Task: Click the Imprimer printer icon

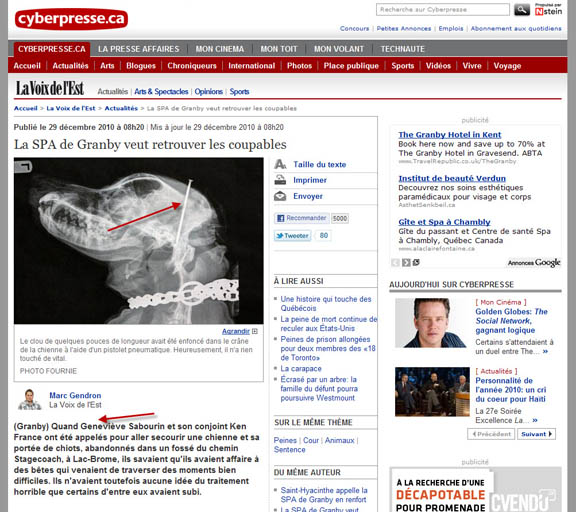Action: [x=280, y=180]
